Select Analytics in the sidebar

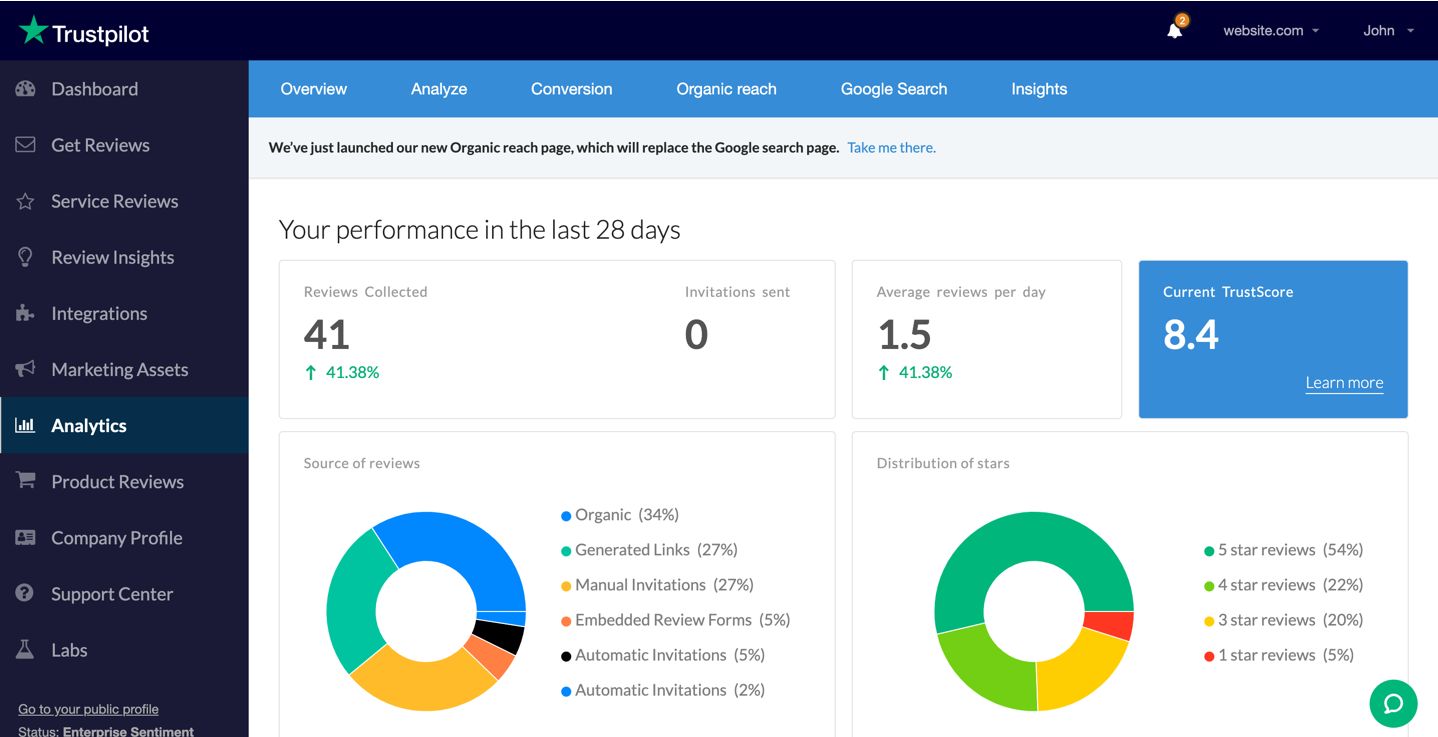click(124, 425)
